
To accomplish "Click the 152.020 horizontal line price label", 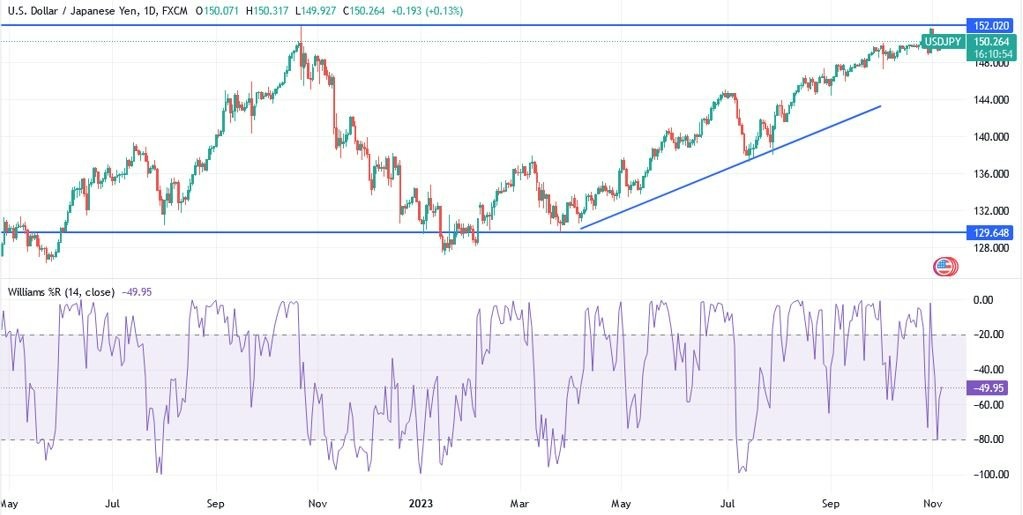I will coord(992,25).
